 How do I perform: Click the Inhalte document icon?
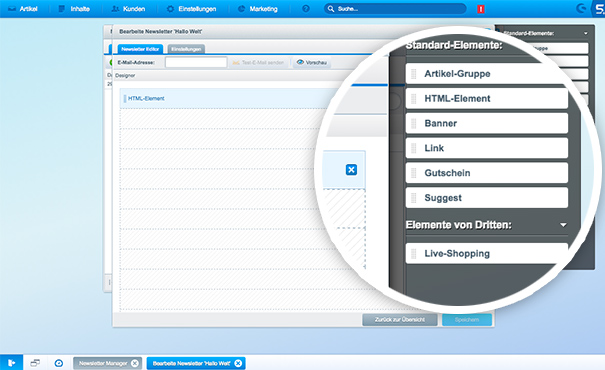pyautogui.click(x=61, y=8)
